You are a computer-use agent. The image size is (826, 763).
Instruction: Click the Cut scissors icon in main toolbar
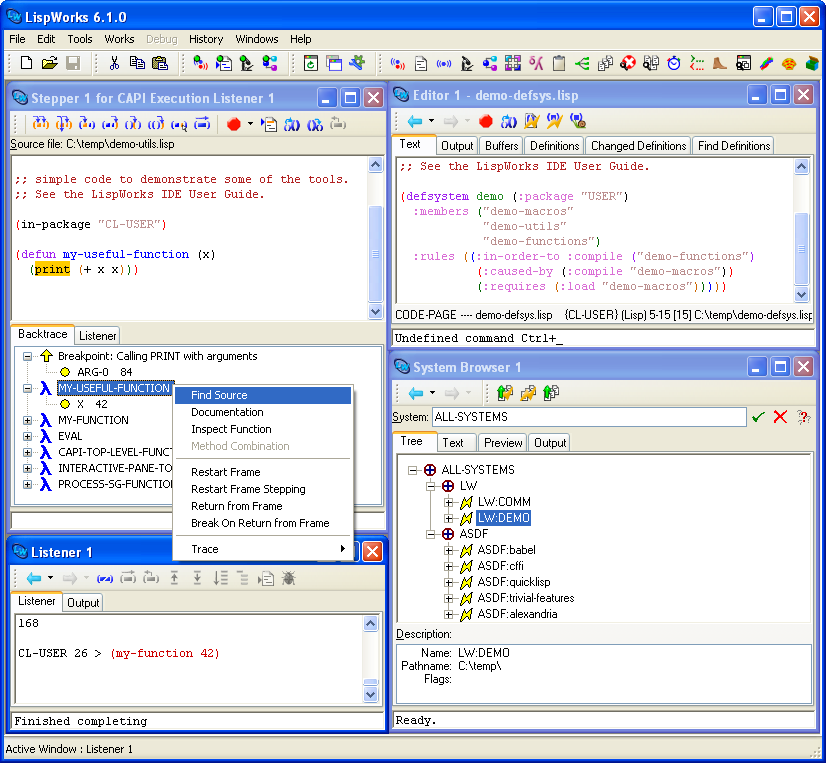[114, 63]
